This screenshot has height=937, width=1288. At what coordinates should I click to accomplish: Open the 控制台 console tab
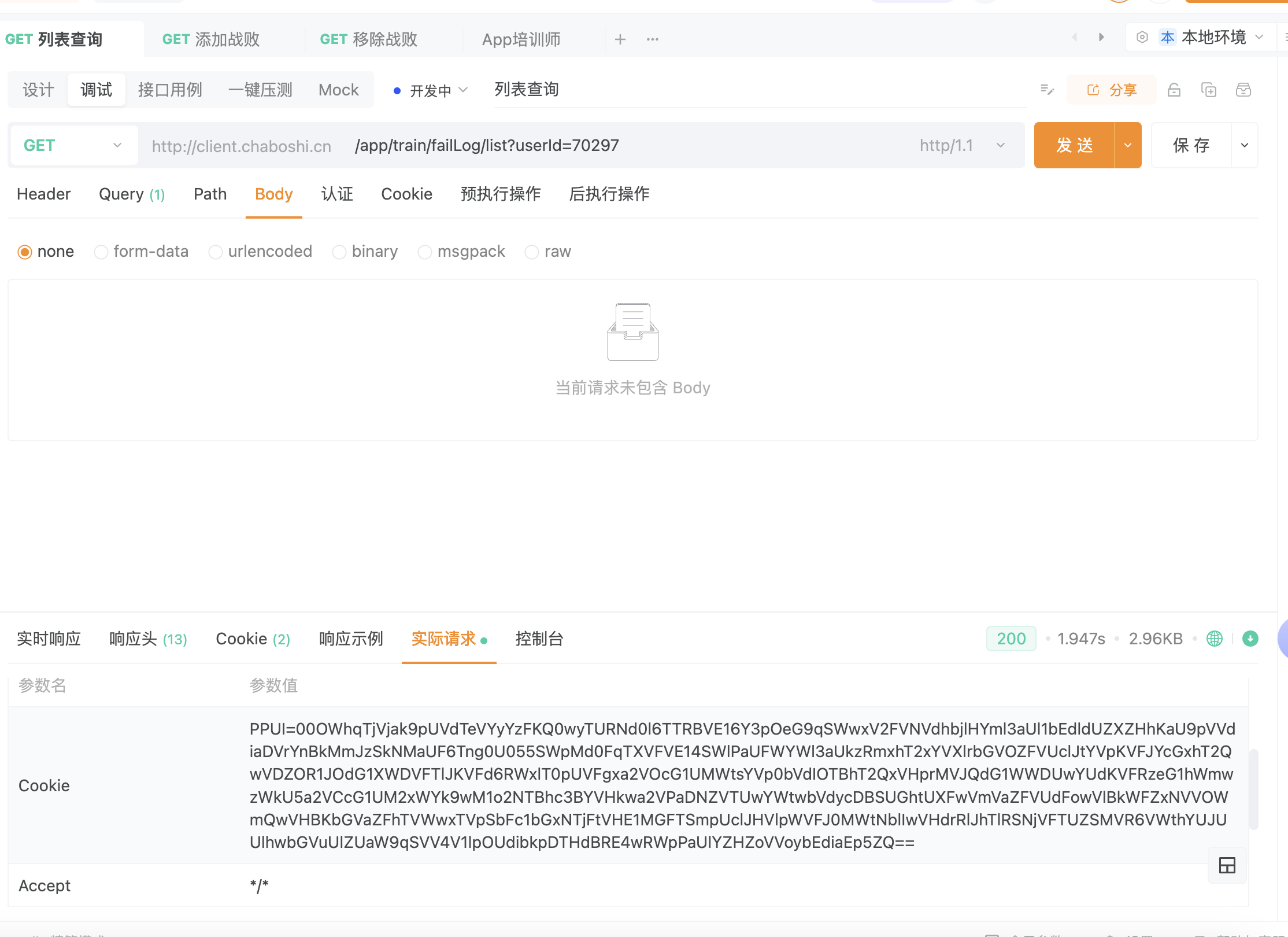(x=539, y=639)
